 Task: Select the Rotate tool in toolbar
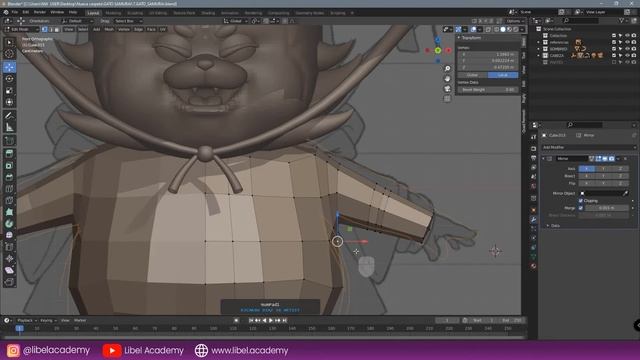(9, 78)
